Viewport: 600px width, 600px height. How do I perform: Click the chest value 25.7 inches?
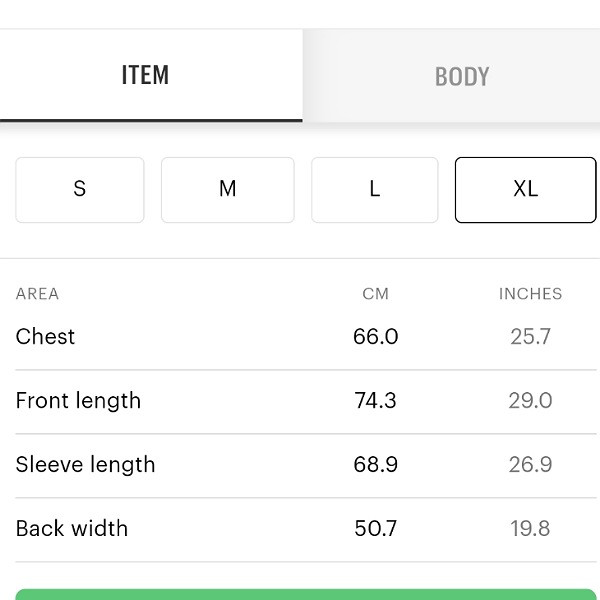[530, 337]
